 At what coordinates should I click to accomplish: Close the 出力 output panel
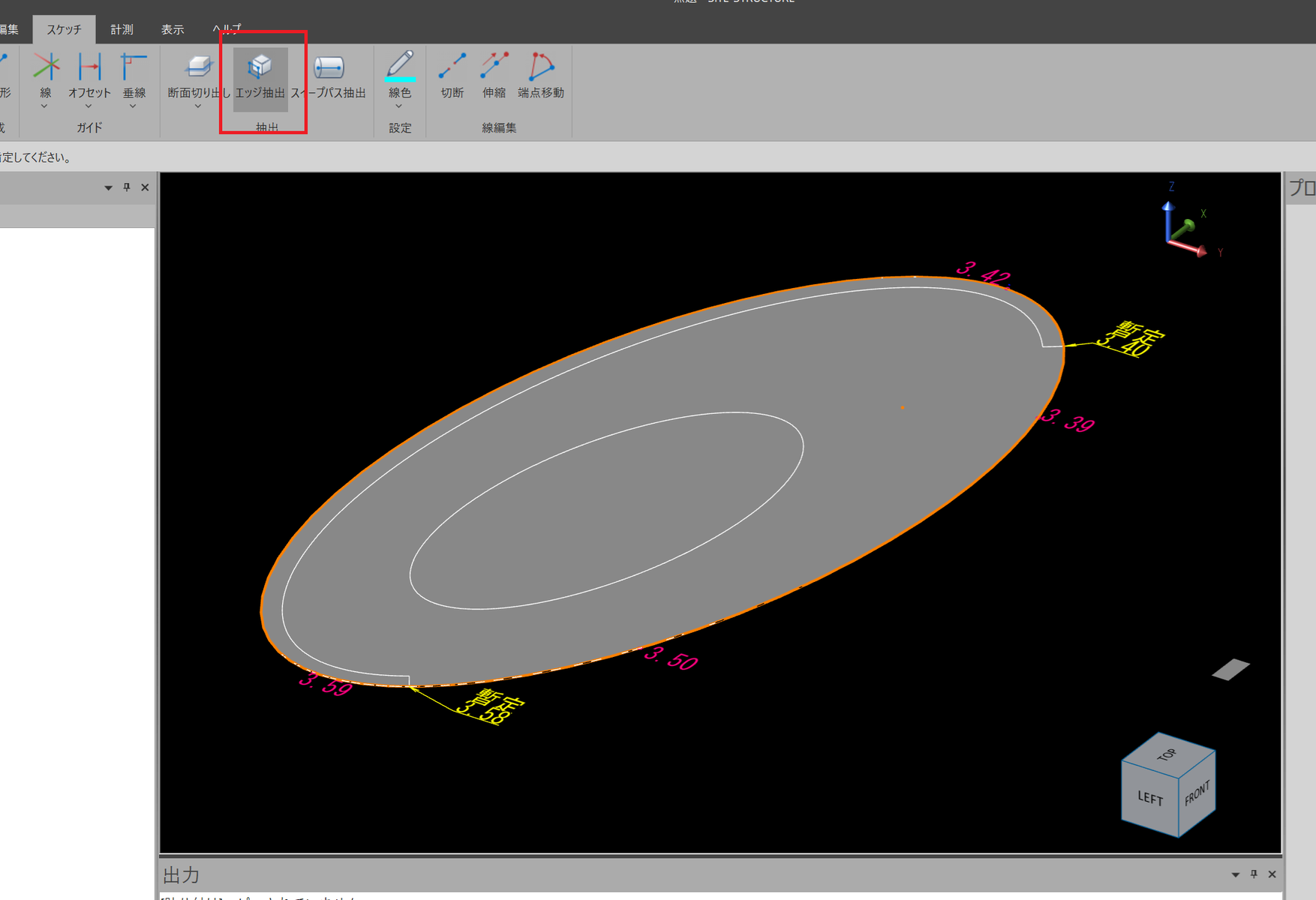pyautogui.click(x=1272, y=874)
